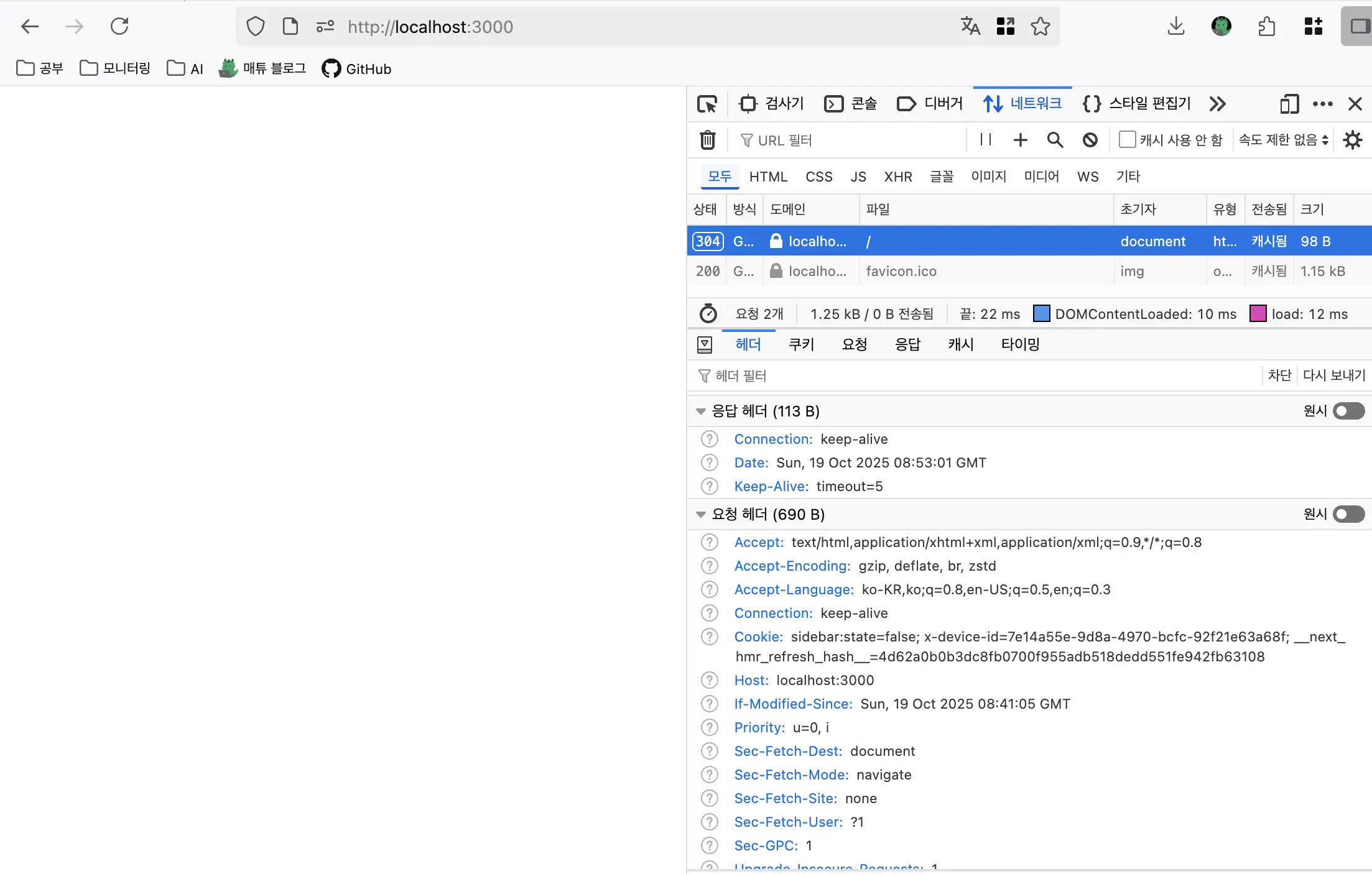Click the 차단 button

[1279, 375]
